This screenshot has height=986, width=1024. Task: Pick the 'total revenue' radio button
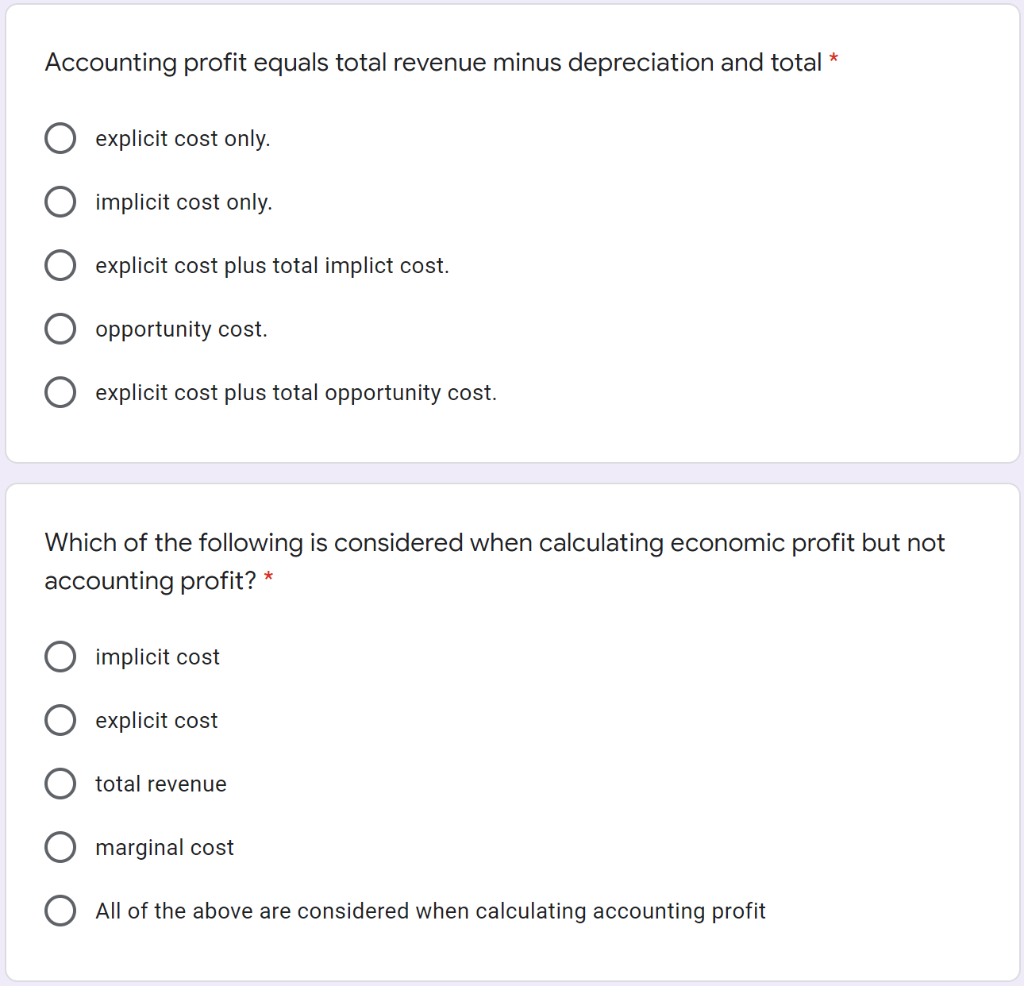[x=60, y=784]
